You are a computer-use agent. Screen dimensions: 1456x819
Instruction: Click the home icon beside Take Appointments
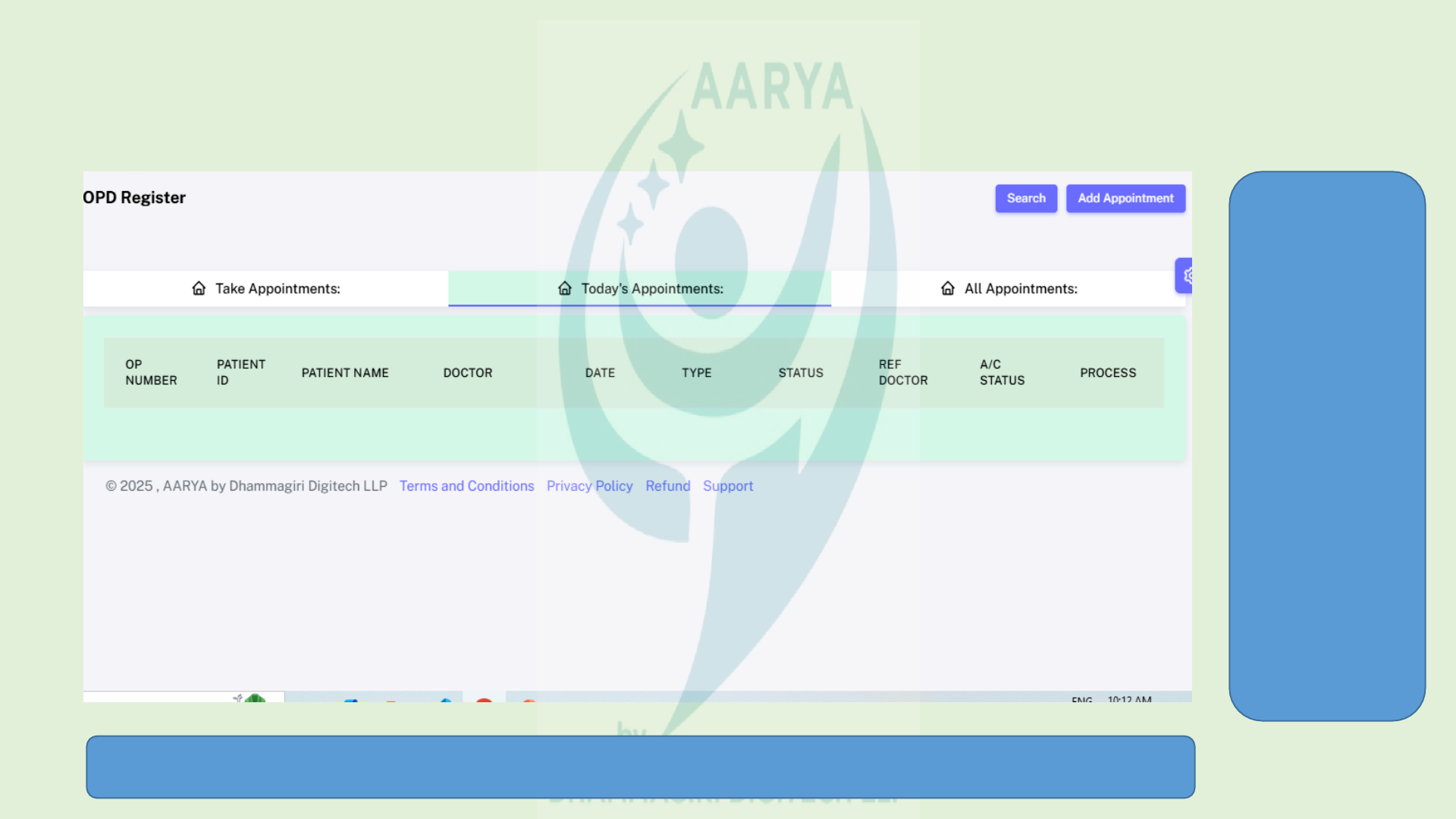pyautogui.click(x=199, y=288)
